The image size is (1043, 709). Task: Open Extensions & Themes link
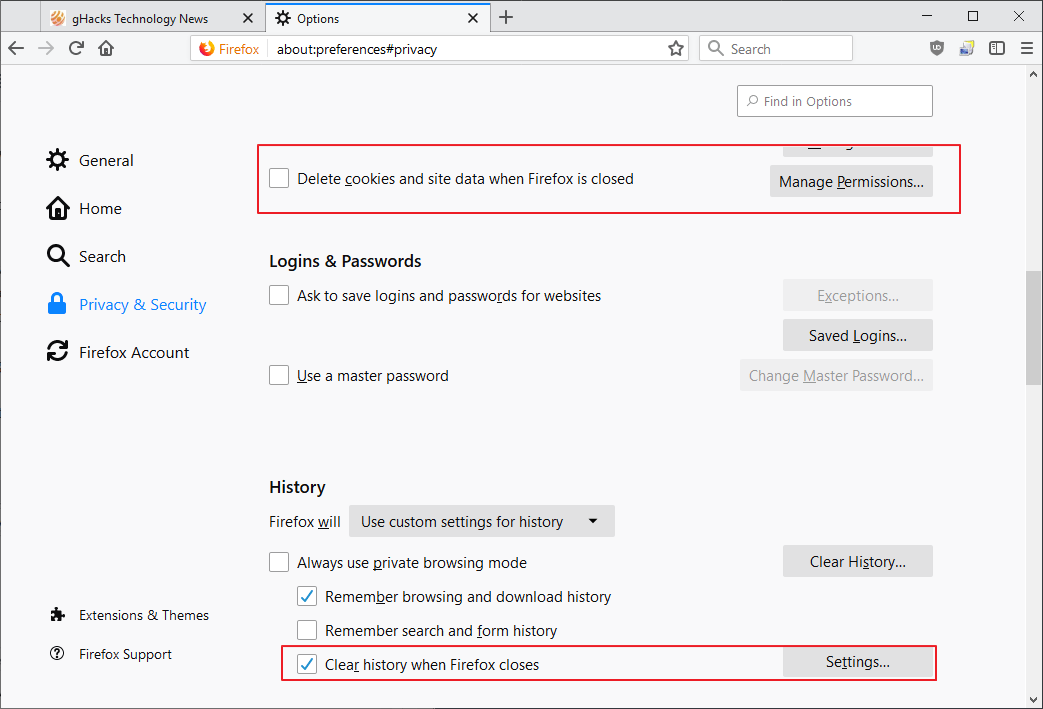144,615
